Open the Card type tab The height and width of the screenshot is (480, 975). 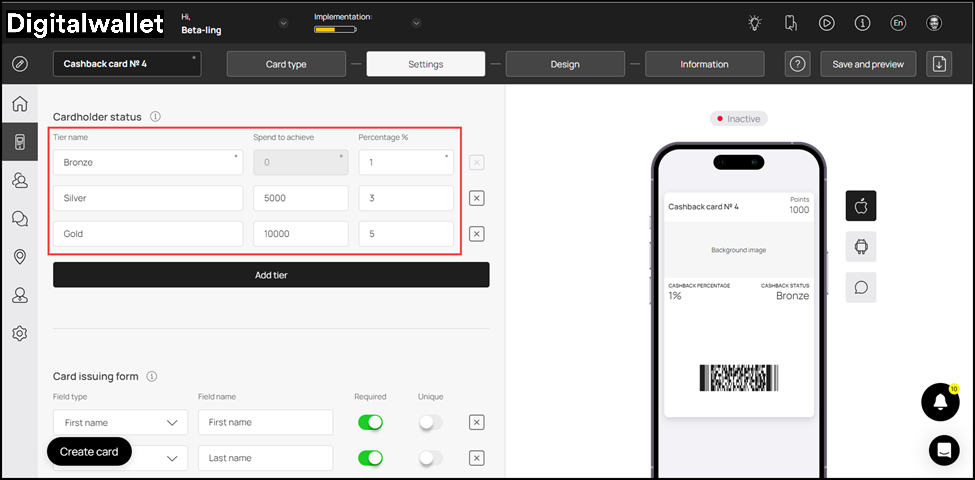(286, 64)
